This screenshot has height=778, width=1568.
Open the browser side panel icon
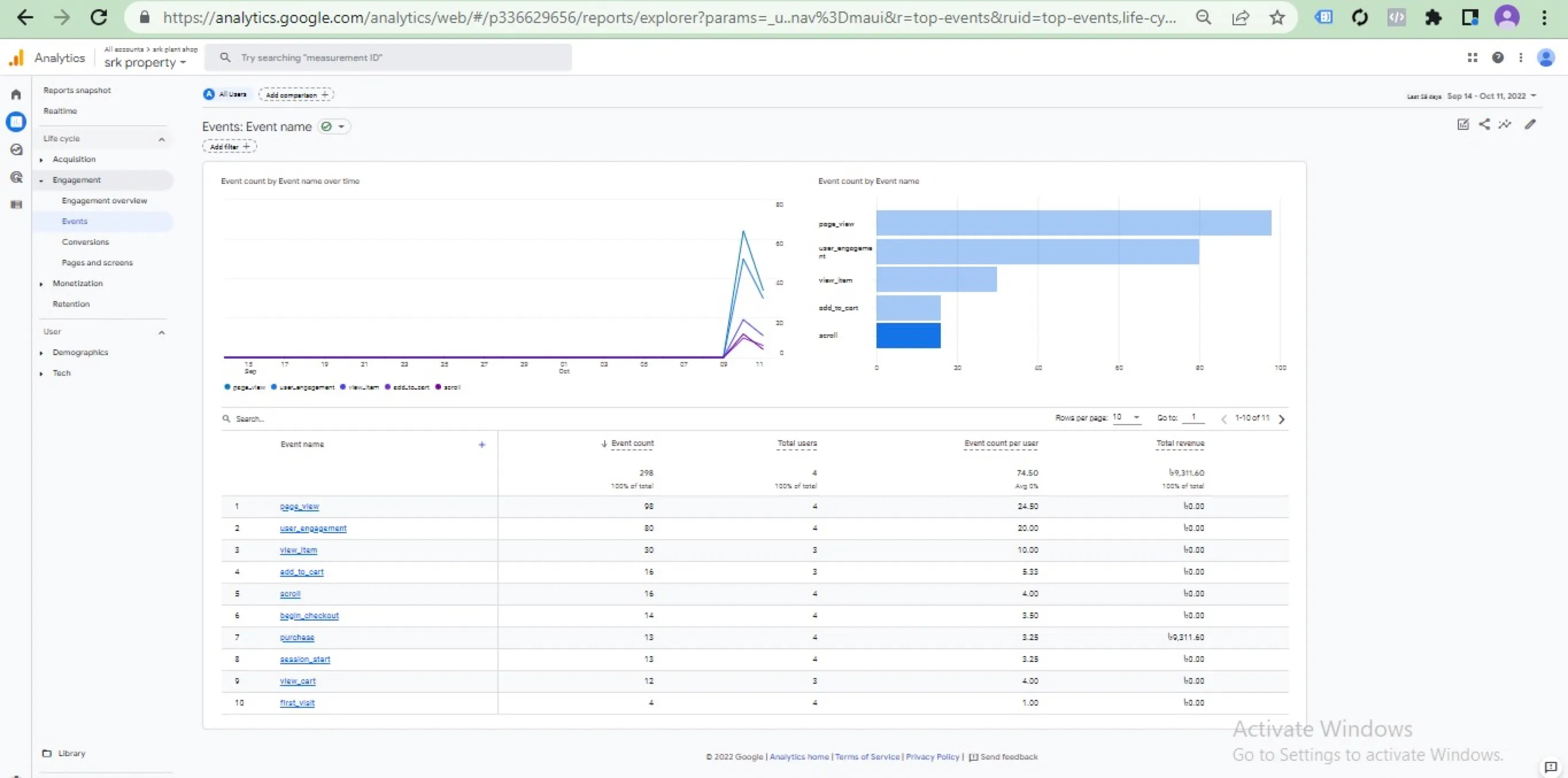[x=1470, y=17]
